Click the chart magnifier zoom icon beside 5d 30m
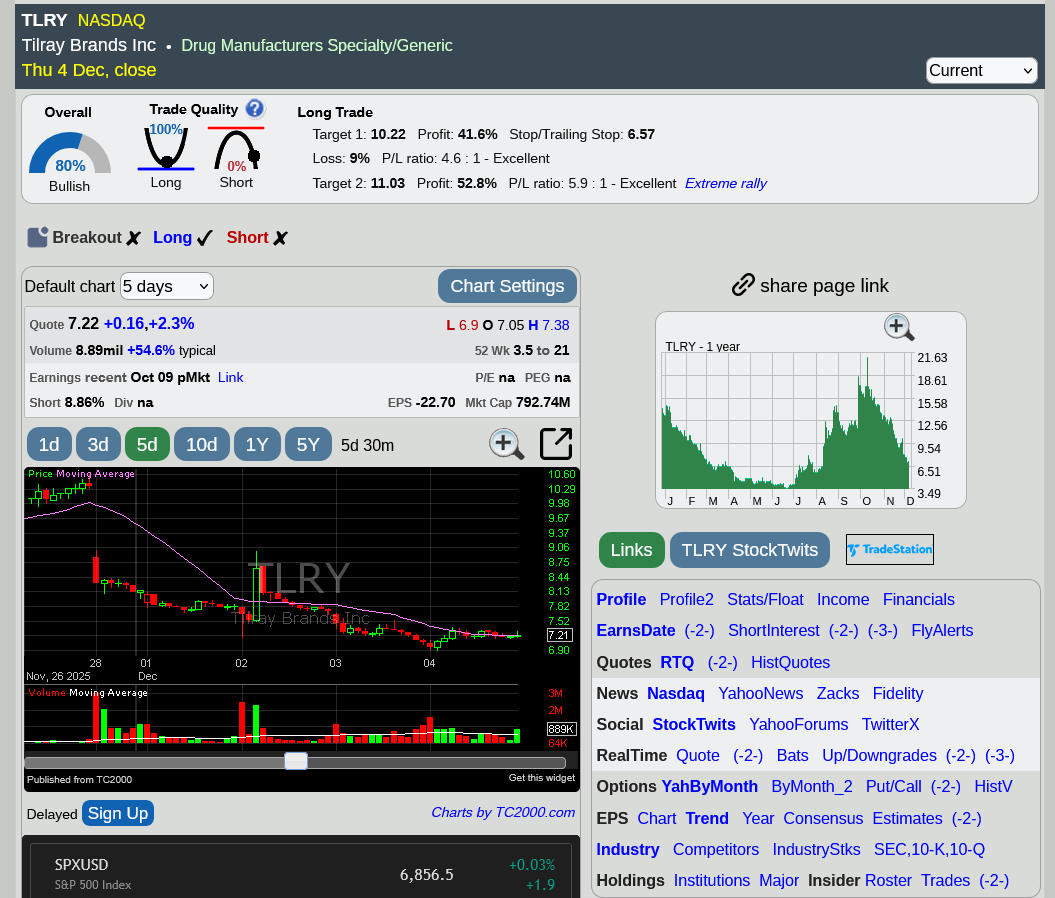Screen dimensions: 1055x898 click(x=506, y=444)
